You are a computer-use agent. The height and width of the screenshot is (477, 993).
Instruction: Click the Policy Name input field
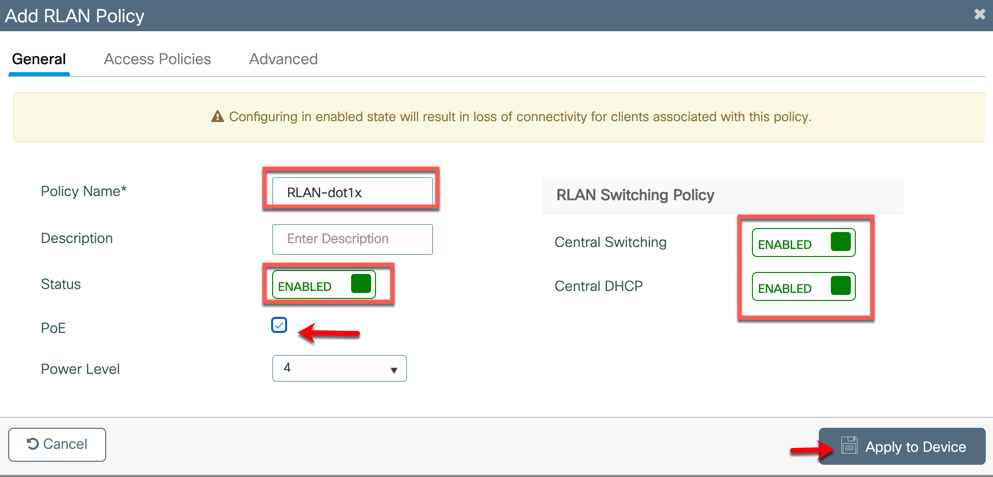click(x=352, y=193)
